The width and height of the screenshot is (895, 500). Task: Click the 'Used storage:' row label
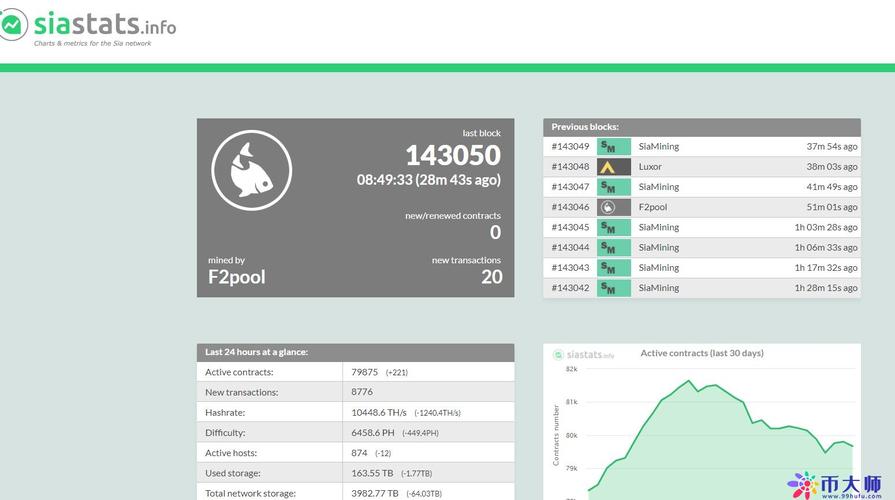click(x=233, y=473)
